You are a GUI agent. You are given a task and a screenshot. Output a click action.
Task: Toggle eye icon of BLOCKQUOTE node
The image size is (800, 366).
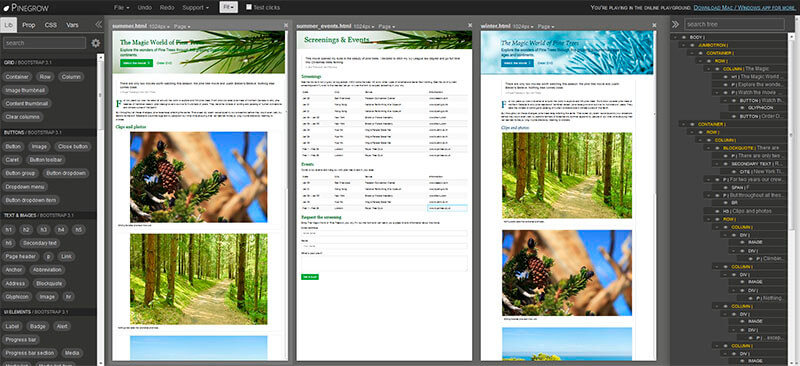(x=717, y=148)
